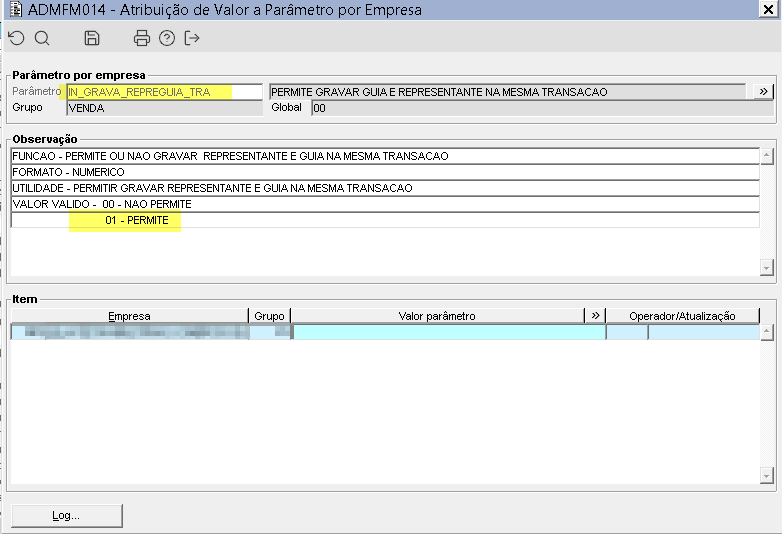Select VALOR VALIDO 00 - NAO PERMITE line
This screenshot has height=534, width=782.
coord(385,204)
